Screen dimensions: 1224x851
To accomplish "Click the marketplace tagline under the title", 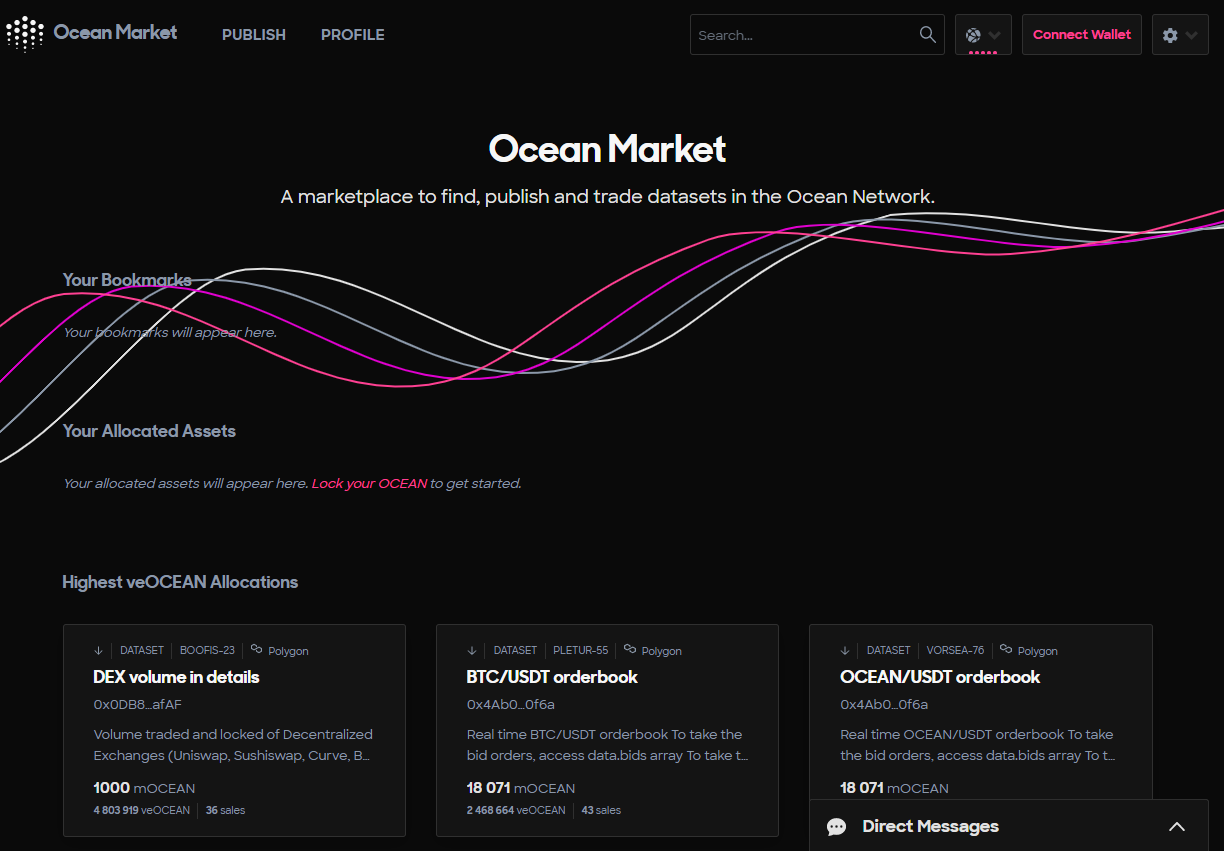I will 608,197.
